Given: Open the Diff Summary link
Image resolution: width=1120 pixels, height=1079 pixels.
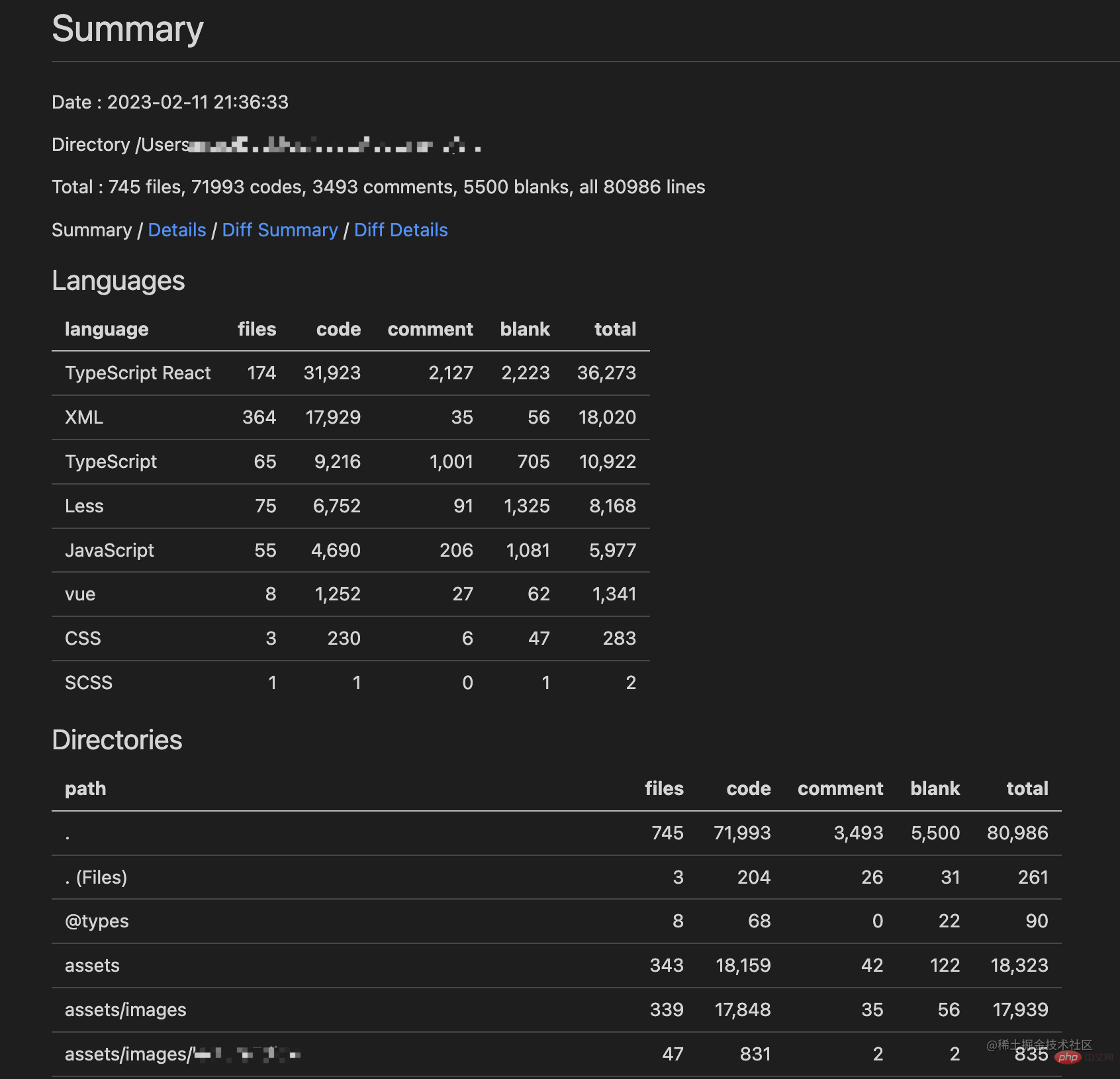Looking at the screenshot, I should coord(279,230).
